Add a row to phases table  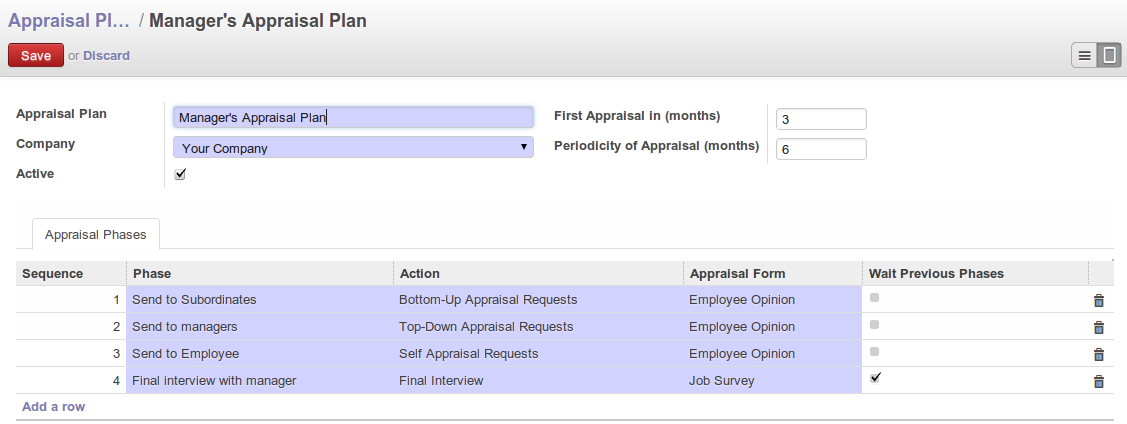click(53, 407)
